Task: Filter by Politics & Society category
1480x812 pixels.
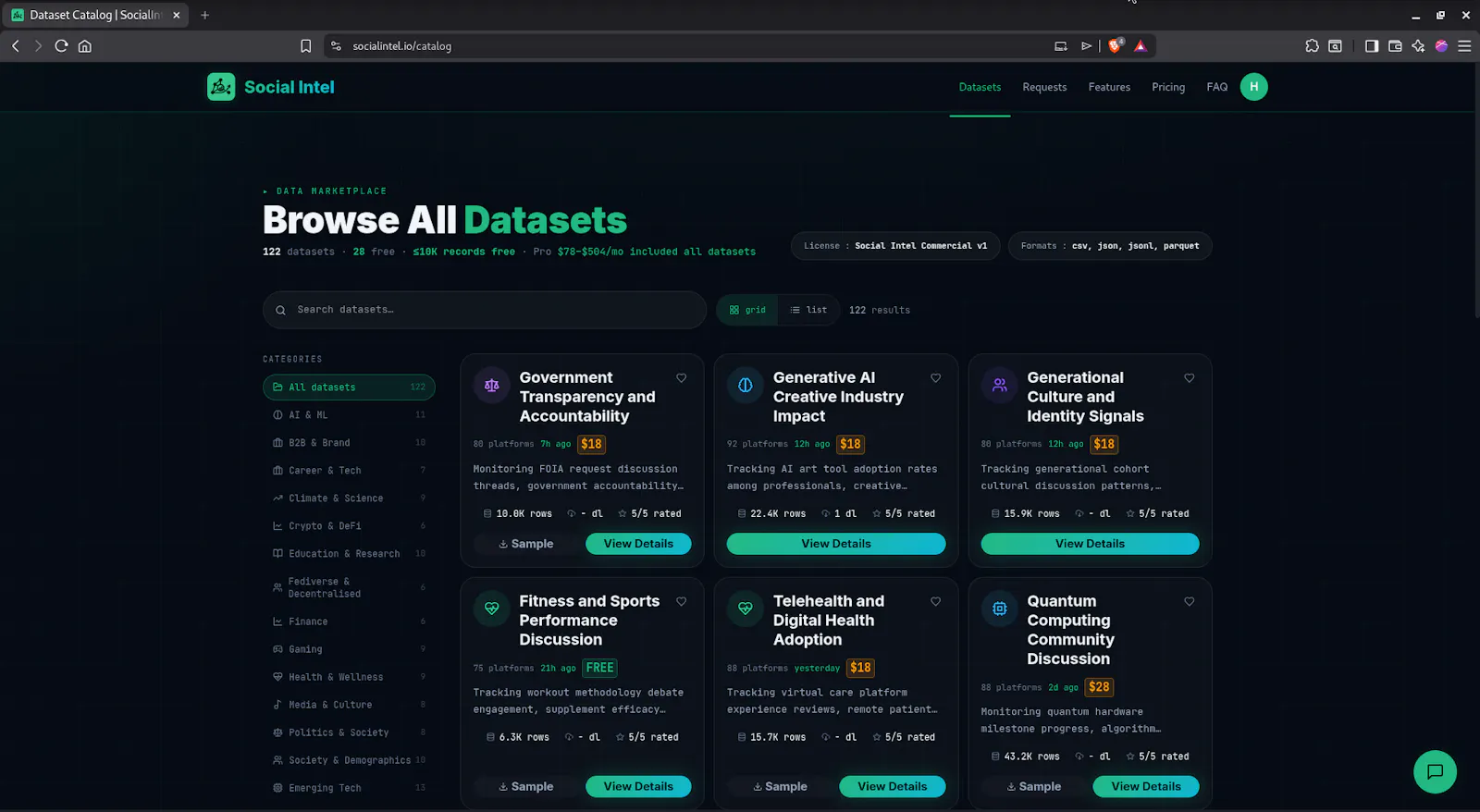Action: point(349,732)
